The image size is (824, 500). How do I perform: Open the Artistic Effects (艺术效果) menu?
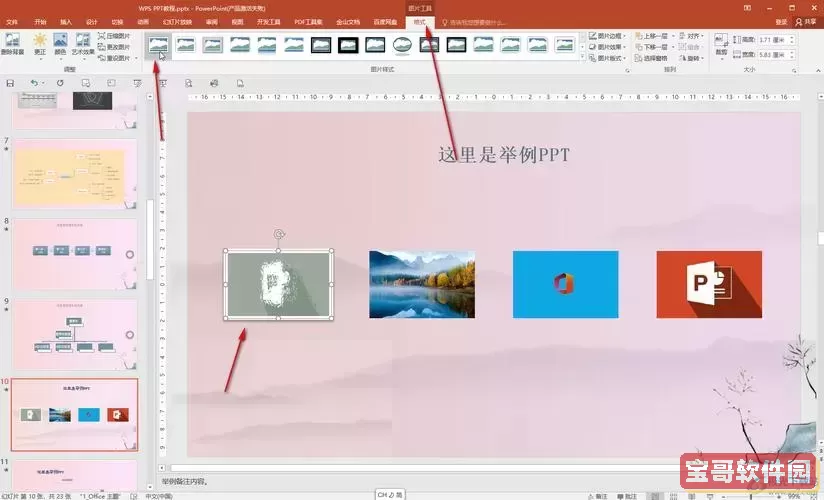[x=83, y=44]
